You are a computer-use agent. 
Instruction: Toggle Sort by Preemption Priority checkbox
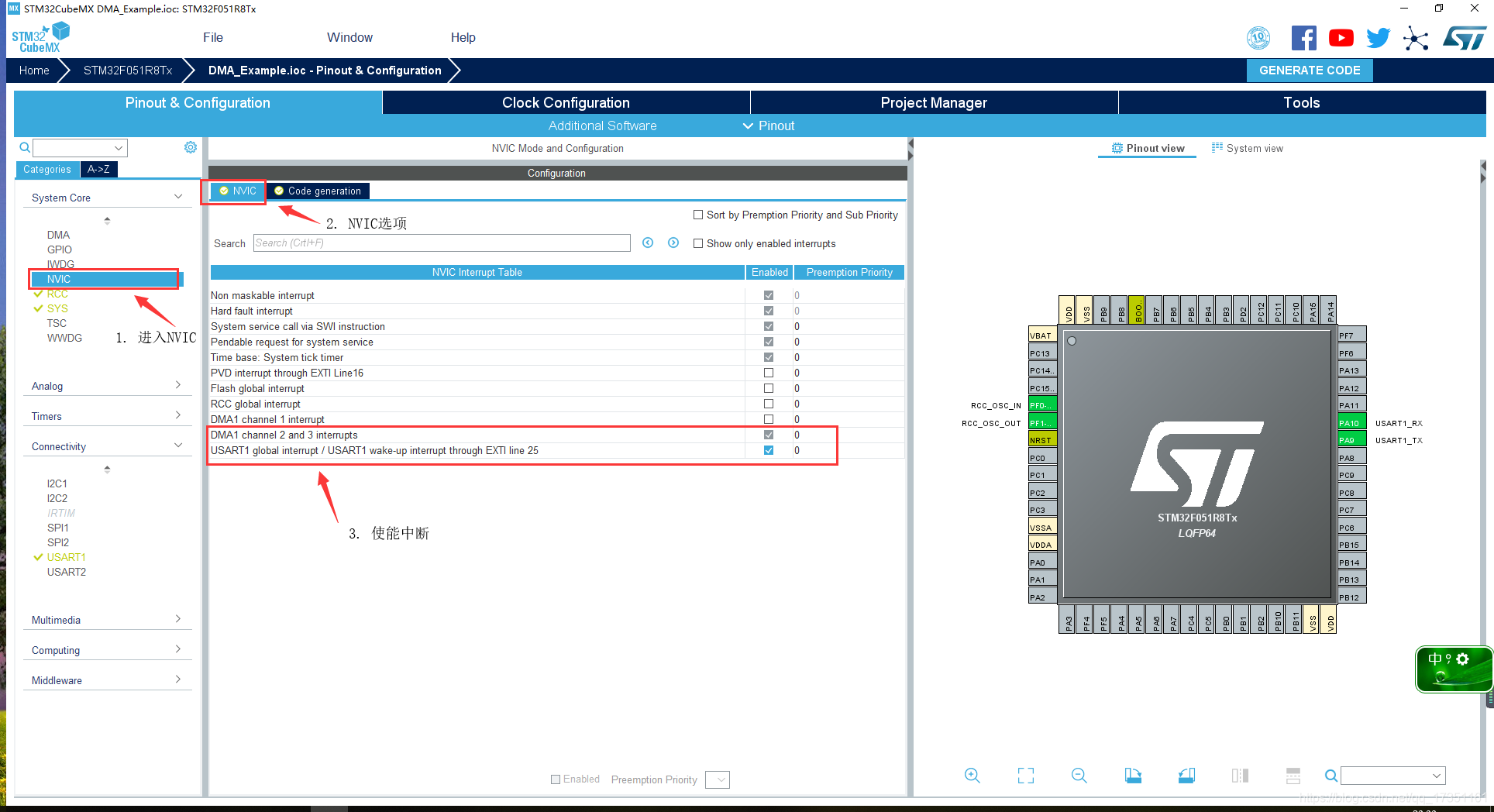[x=698, y=215]
